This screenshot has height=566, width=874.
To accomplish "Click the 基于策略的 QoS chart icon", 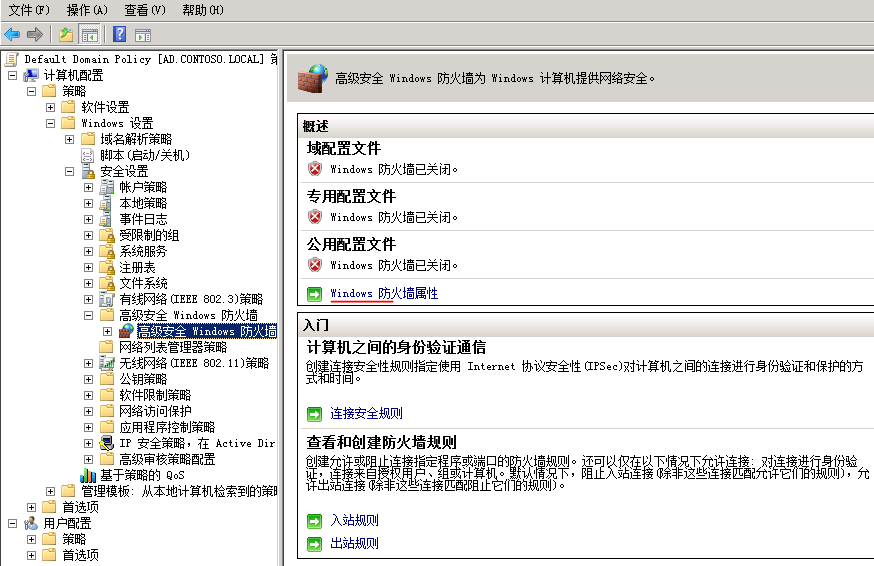I will coord(88,475).
